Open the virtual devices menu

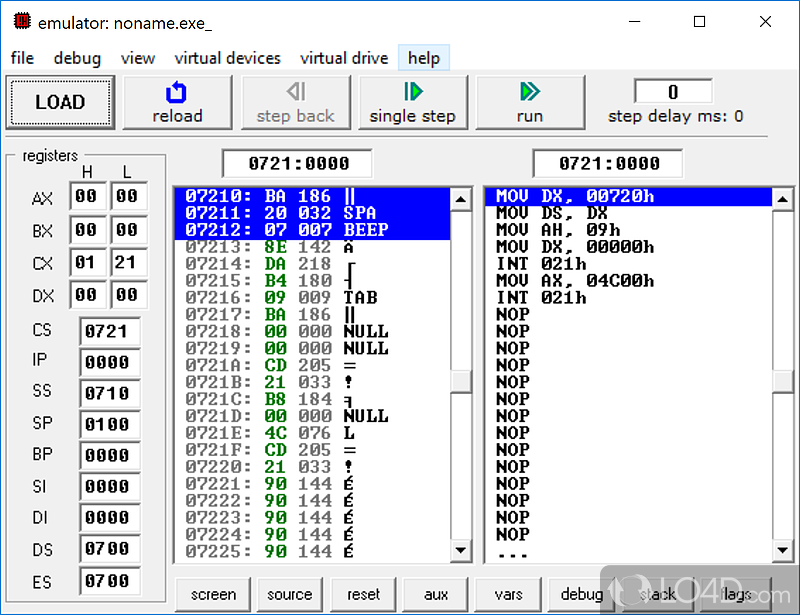coord(227,58)
